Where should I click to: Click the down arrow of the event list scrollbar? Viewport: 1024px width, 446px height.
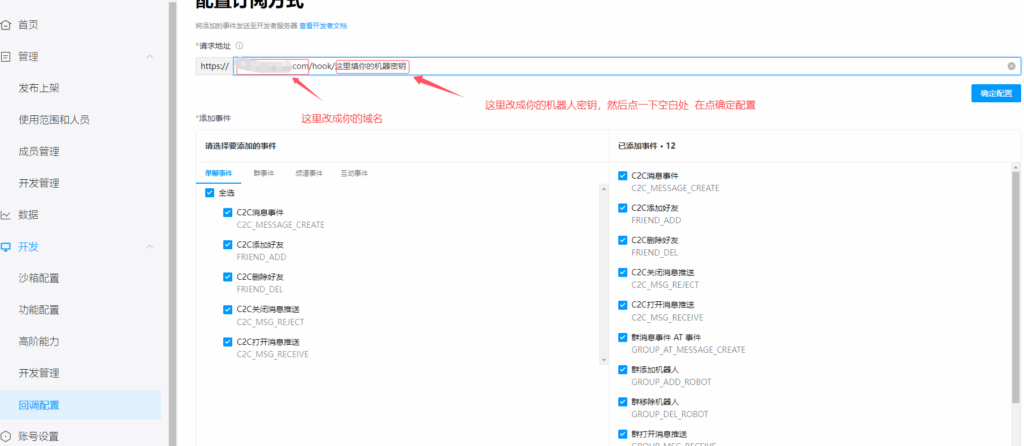click(x=602, y=359)
